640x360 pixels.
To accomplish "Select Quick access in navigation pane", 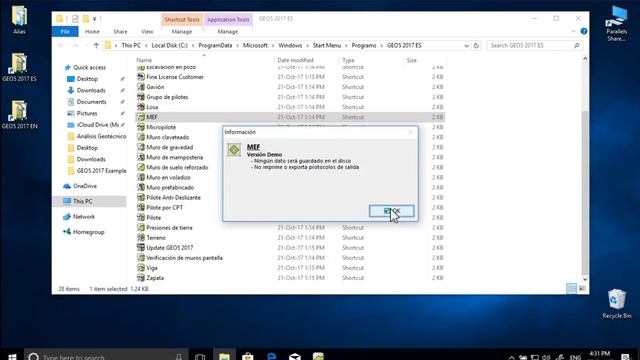I will 89,67.
